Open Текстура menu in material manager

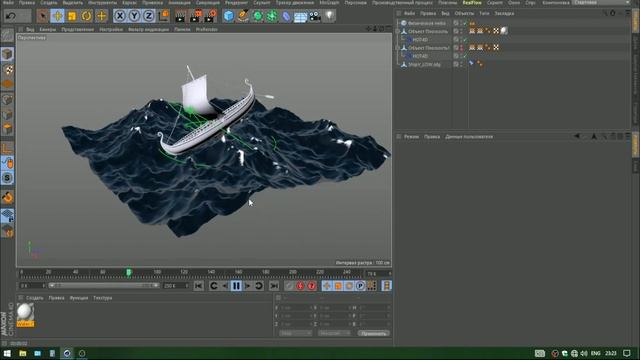102,298
